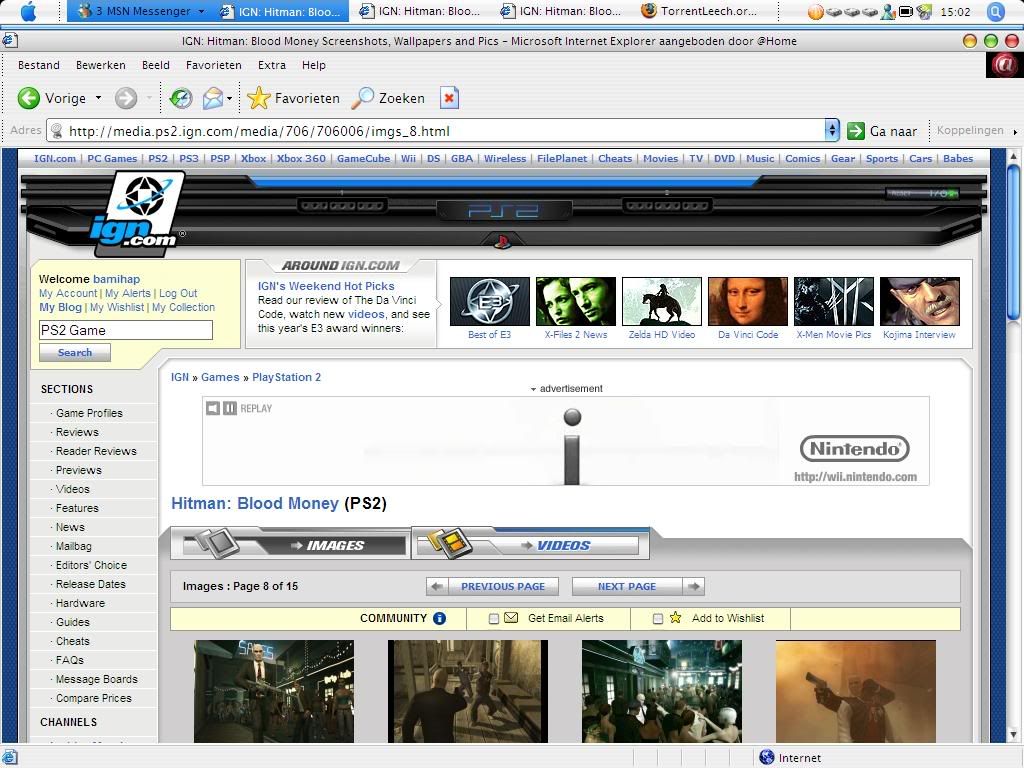Click the green Ga naar arrow icon

point(856,131)
